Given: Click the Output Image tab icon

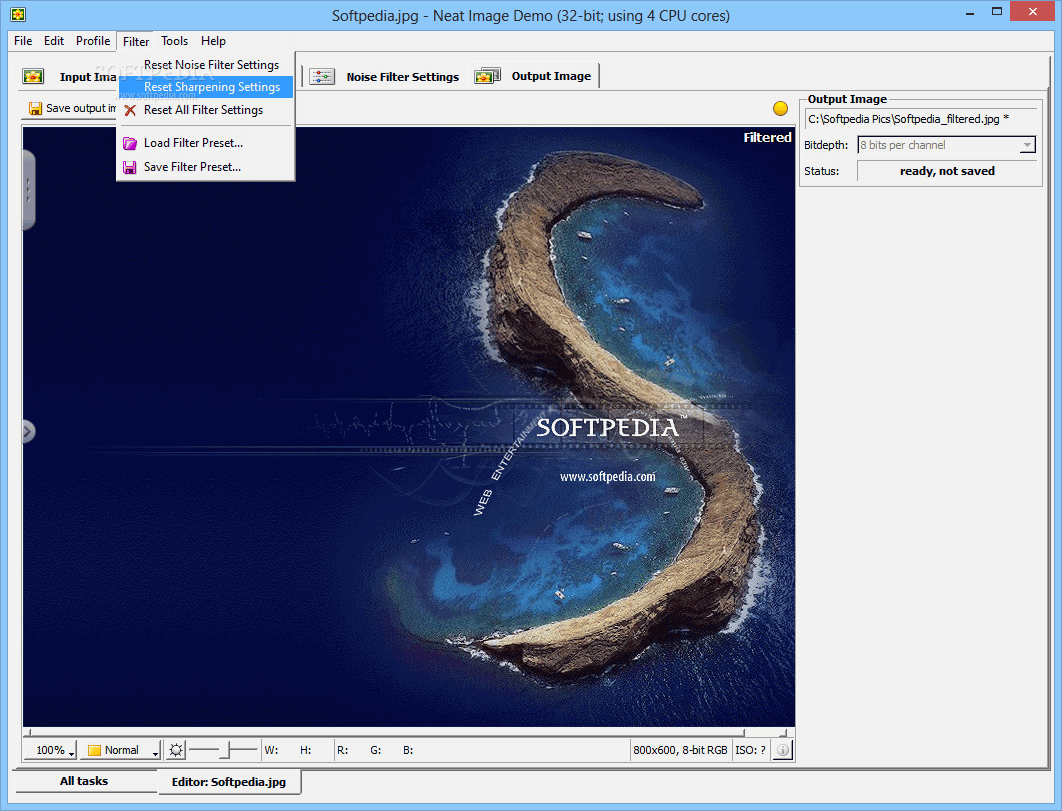Looking at the screenshot, I should [x=487, y=76].
